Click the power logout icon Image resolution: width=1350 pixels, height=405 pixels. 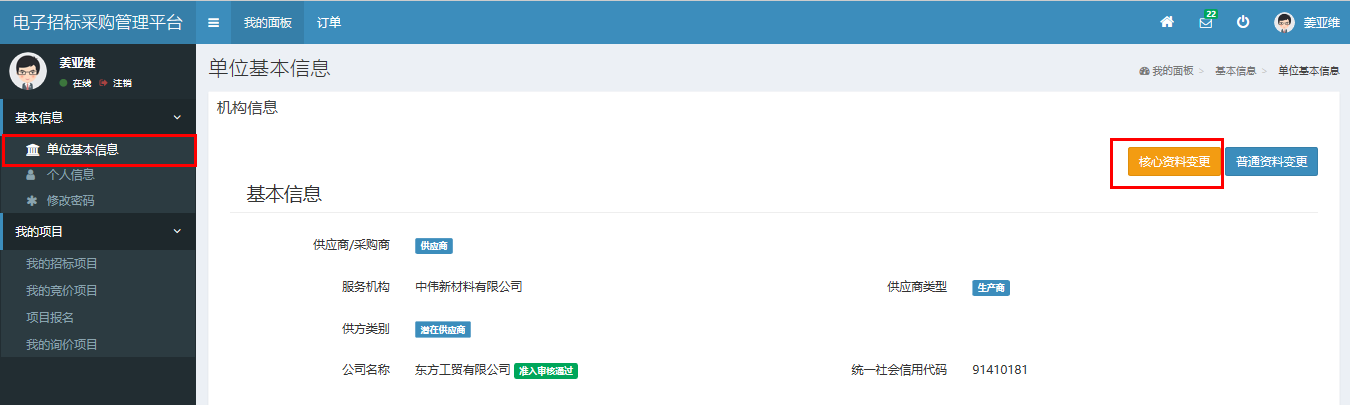1243,22
